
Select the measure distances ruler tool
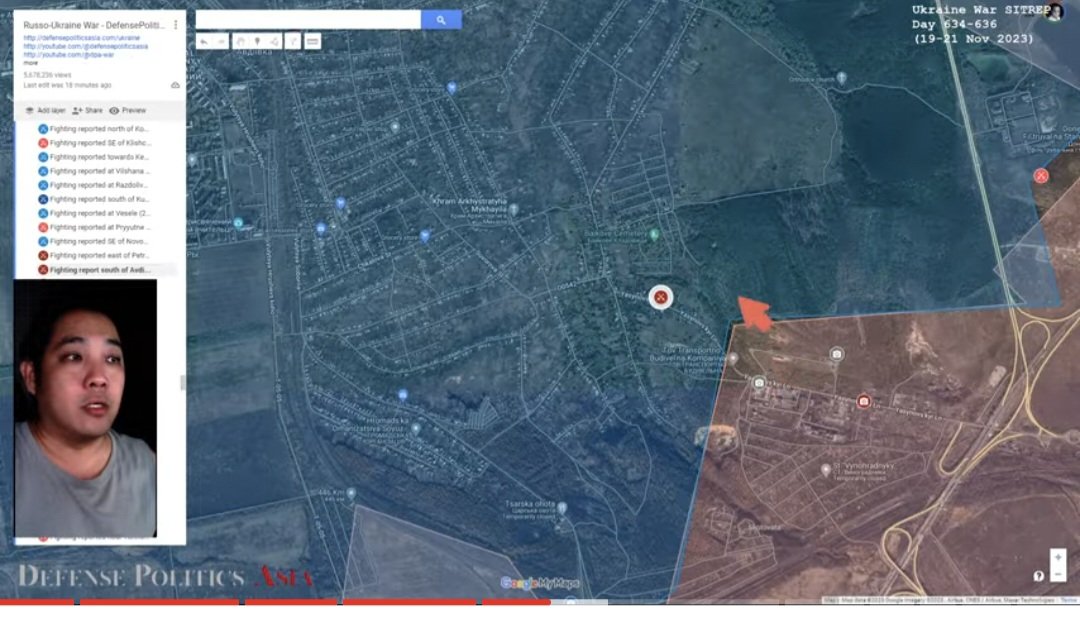(312, 42)
